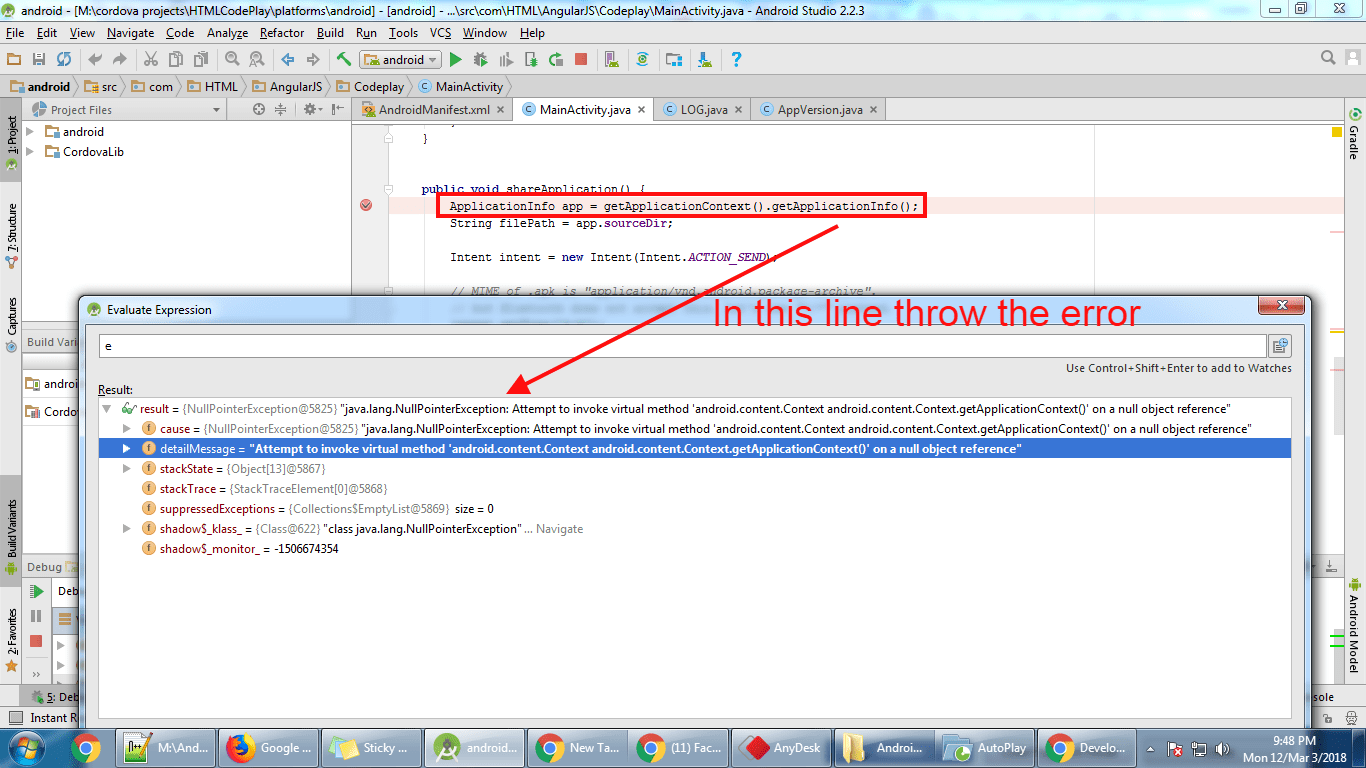
Task: Run the app with the green play icon
Action: 456,59
